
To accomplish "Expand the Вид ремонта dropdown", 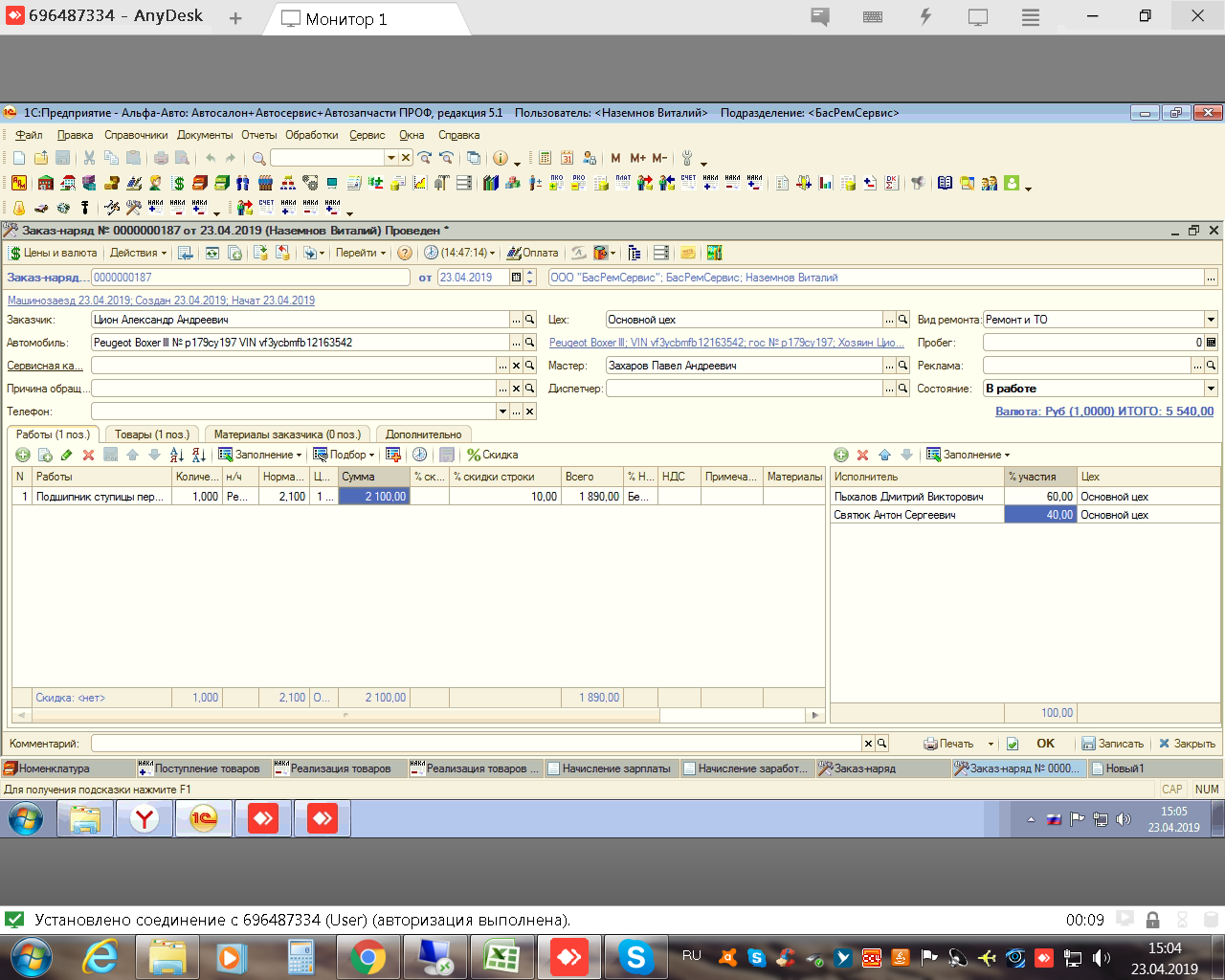I will [1211, 320].
